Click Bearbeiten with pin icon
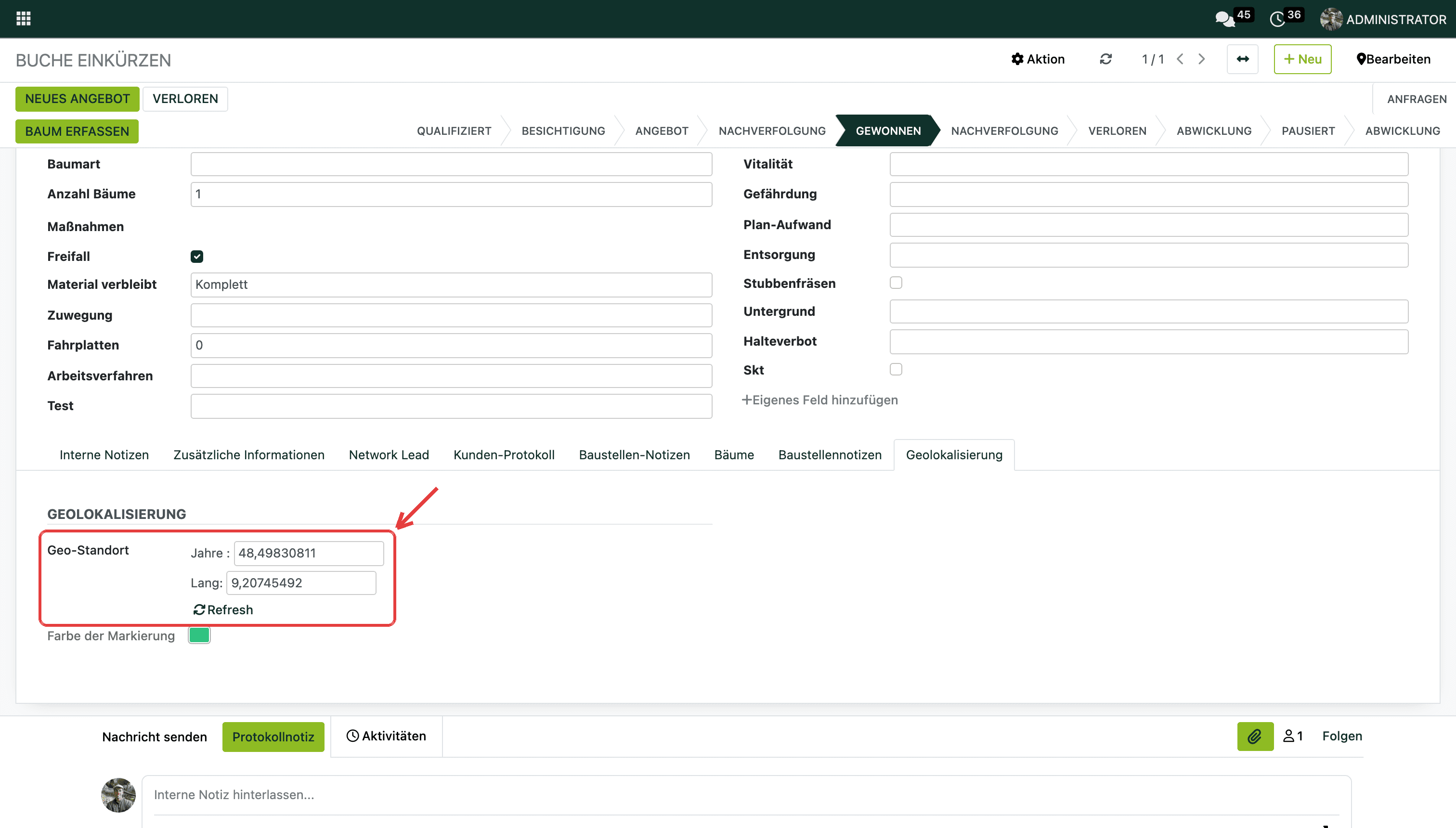Image resolution: width=1456 pixels, height=828 pixels. click(x=1393, y=59)
